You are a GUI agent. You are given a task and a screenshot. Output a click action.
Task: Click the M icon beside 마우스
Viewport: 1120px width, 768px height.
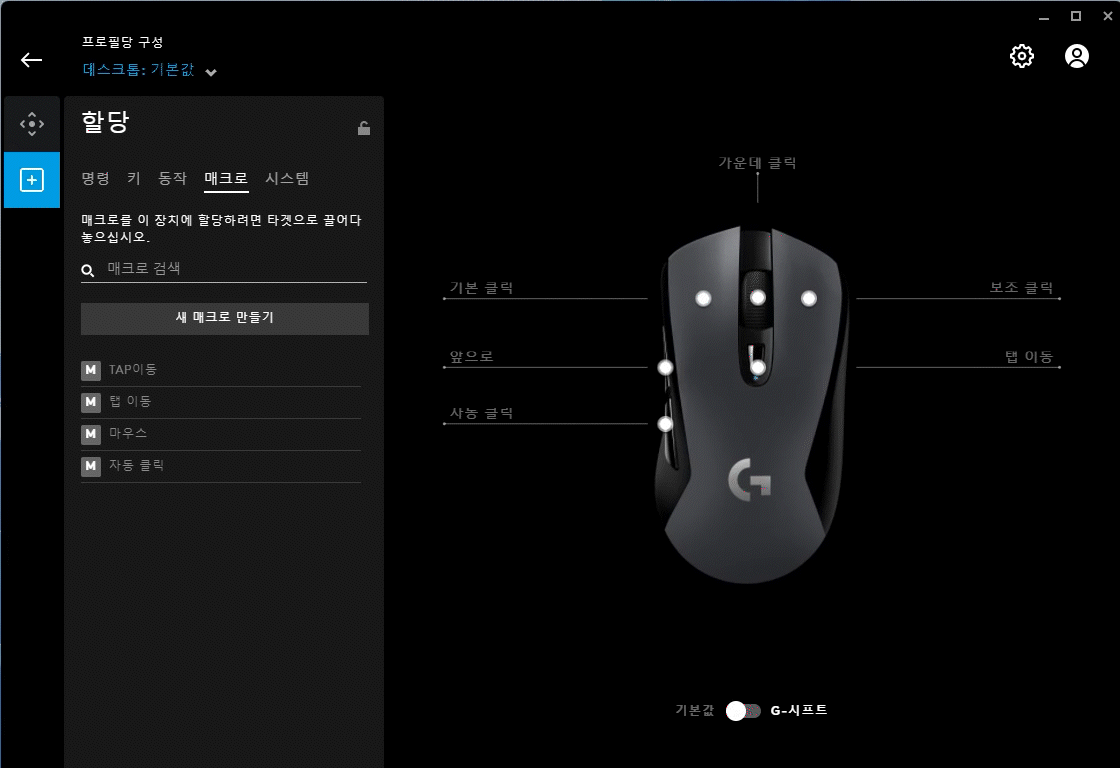(91, 434)
